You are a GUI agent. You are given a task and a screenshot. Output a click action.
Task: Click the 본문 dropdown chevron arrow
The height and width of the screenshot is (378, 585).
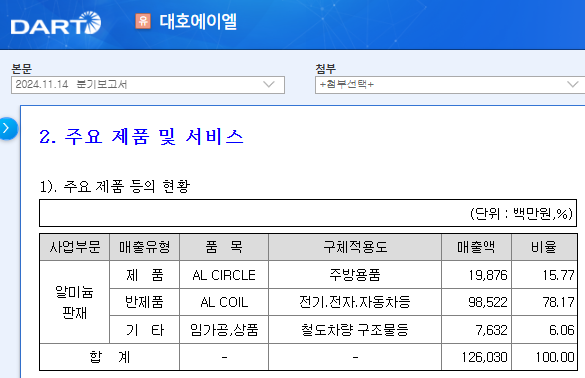(269, 84)
